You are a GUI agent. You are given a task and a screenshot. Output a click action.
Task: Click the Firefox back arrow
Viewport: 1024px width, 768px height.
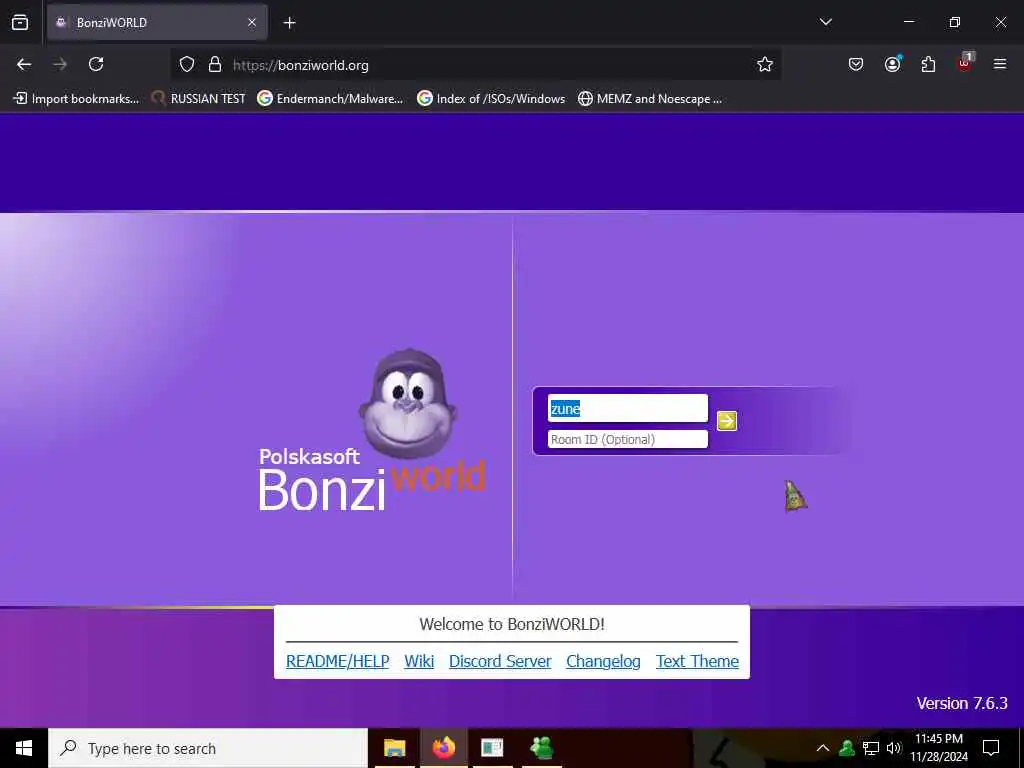click(x=24, y=64)
